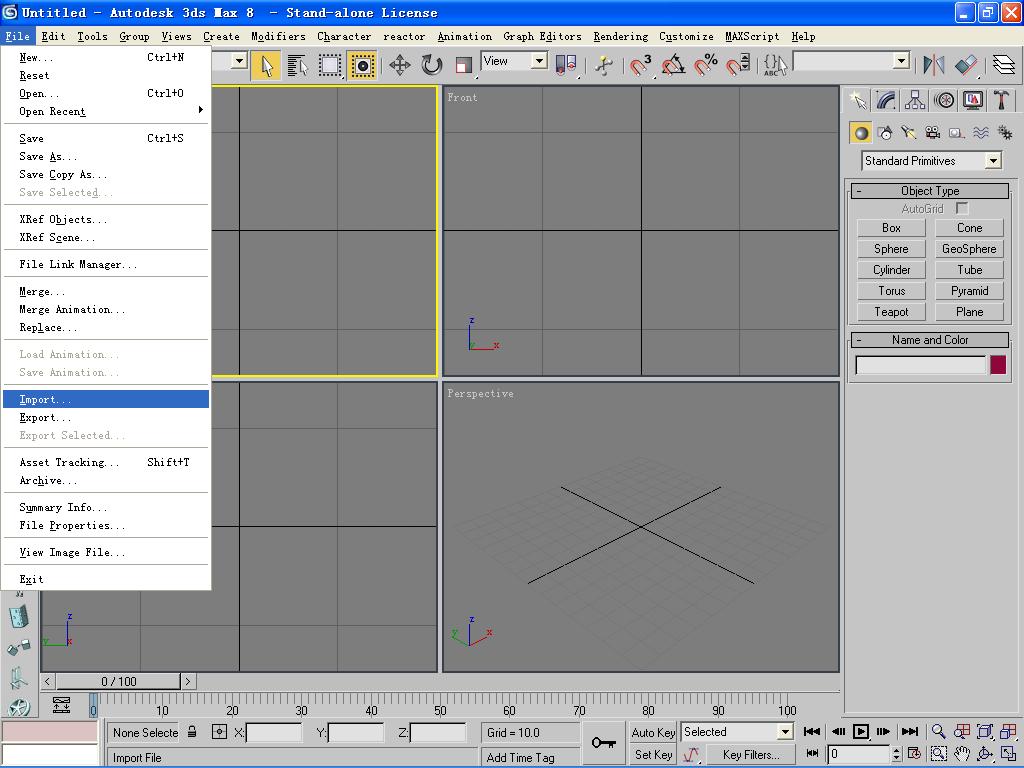Play the animation
This screenshot has width=1024, height=768.
pyautogui.click(x=861, y=731)
